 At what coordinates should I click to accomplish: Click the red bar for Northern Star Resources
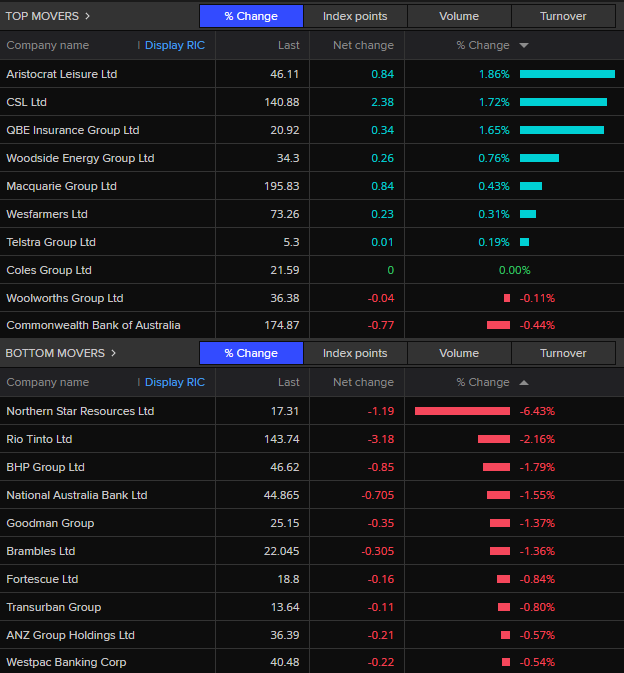click(x=462, y=411)
